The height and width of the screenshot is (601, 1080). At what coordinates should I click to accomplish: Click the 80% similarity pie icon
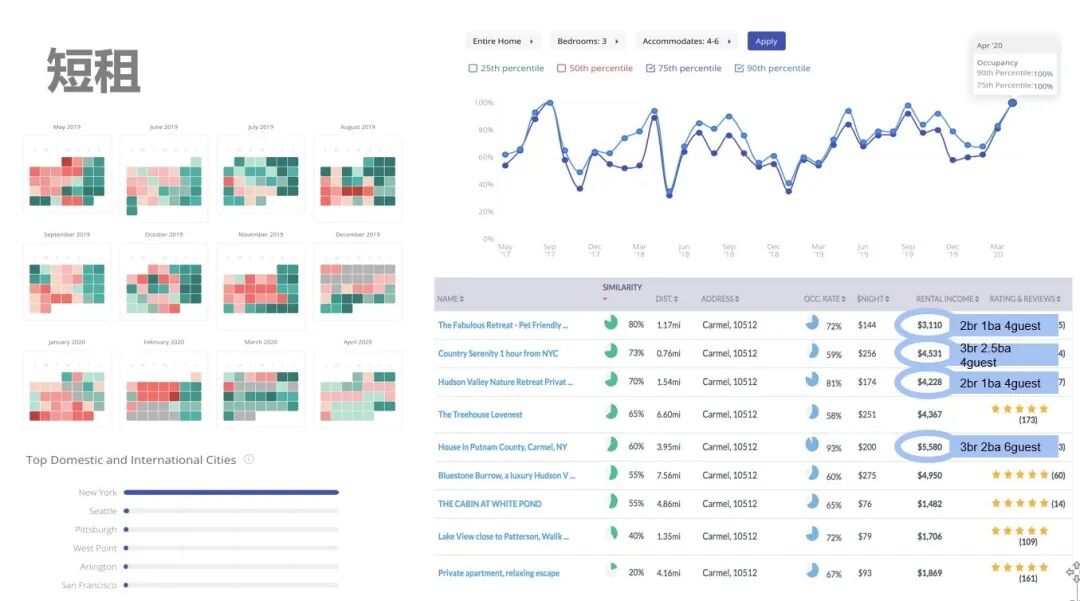(611, 323)
